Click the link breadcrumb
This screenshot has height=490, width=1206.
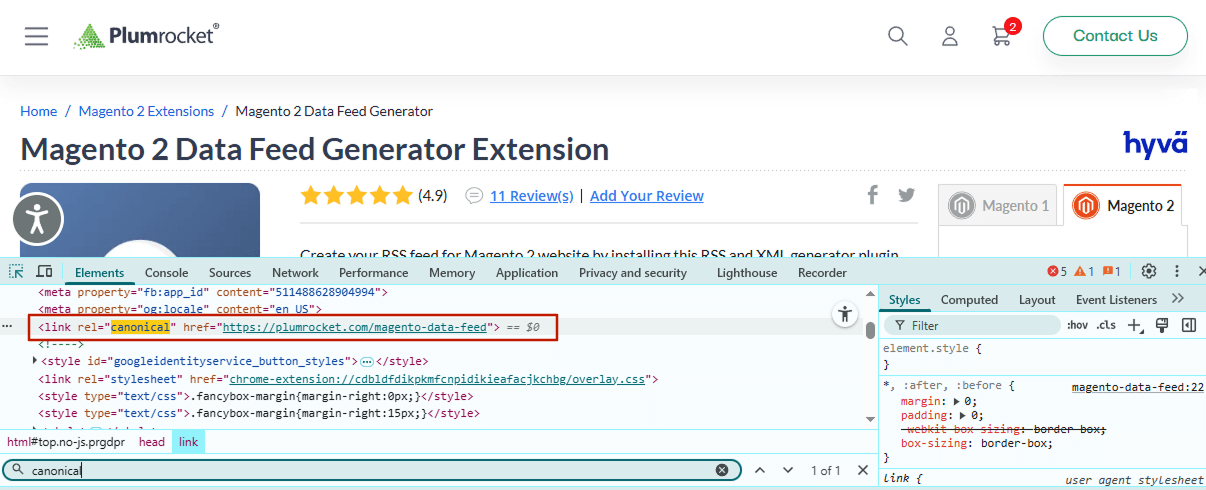click(x=188, y=442)
